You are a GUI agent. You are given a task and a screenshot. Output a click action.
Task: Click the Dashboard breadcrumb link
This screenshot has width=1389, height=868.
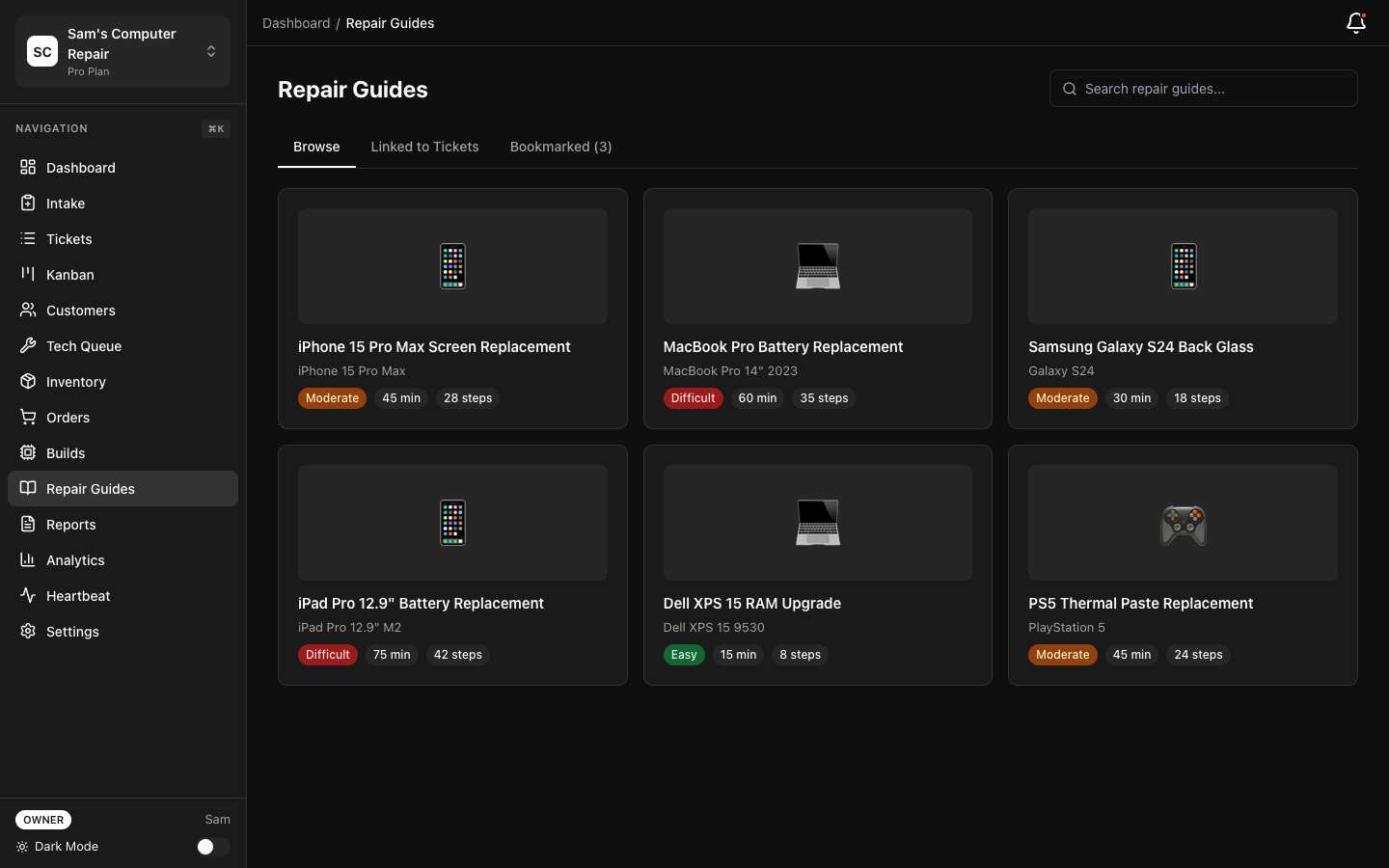(x=296, y=22)
